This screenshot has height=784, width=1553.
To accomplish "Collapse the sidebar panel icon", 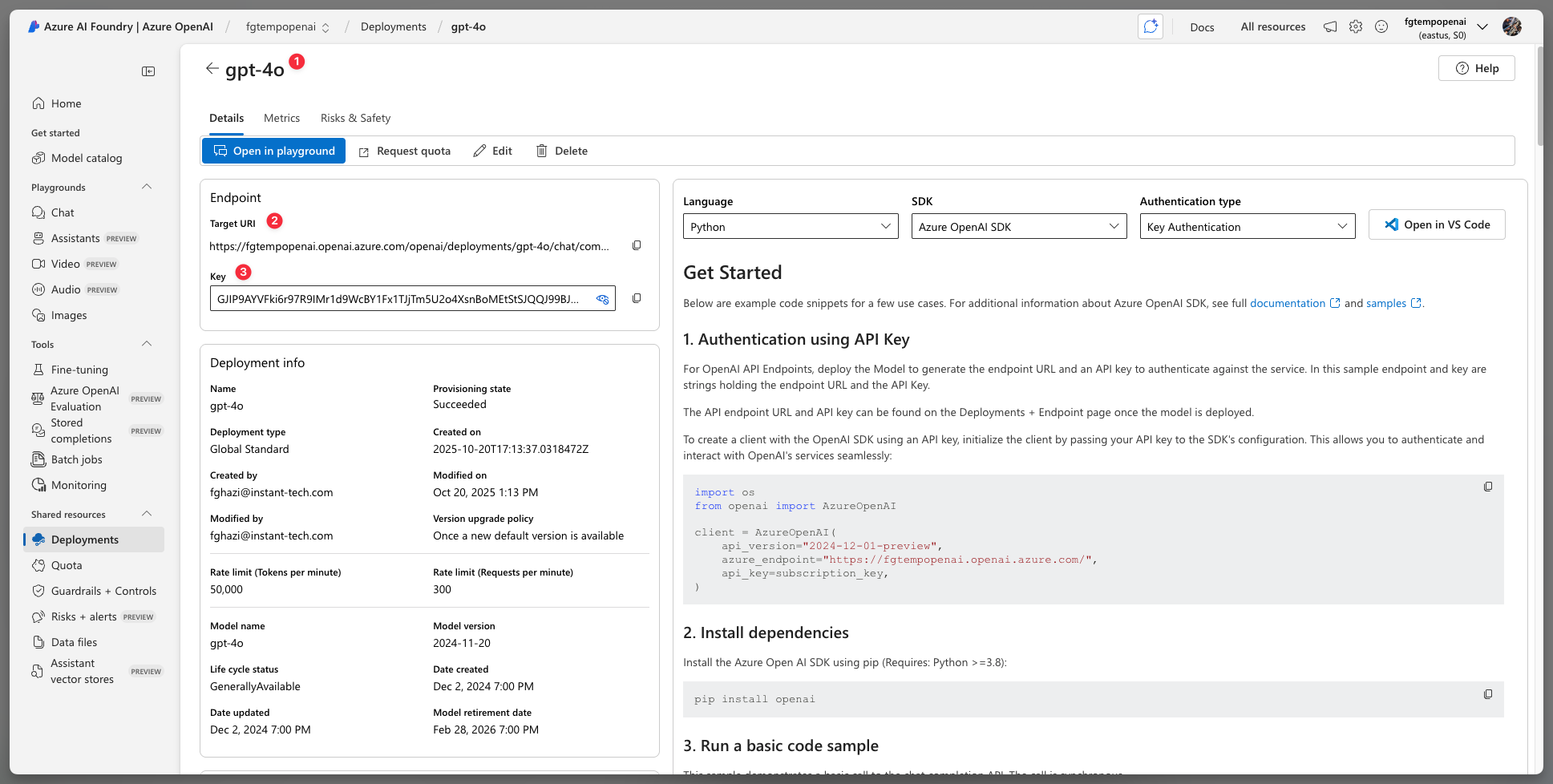I will point(148,71).
